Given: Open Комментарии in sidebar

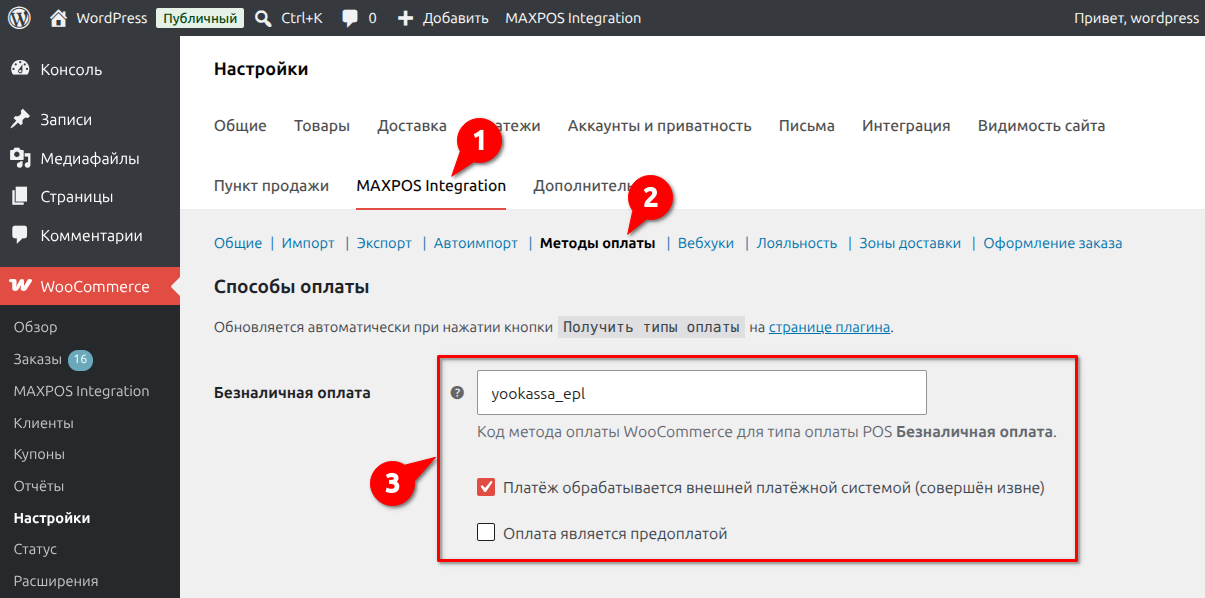Looking at the screenshot, I should tap(91, 236).
